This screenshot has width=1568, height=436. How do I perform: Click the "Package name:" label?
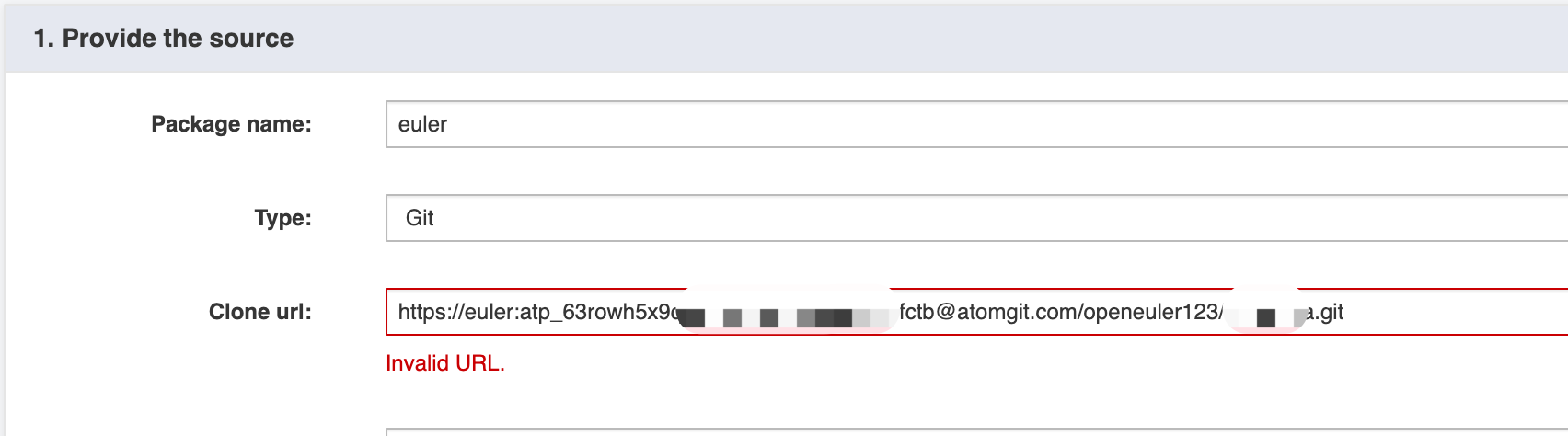[231, 124]
